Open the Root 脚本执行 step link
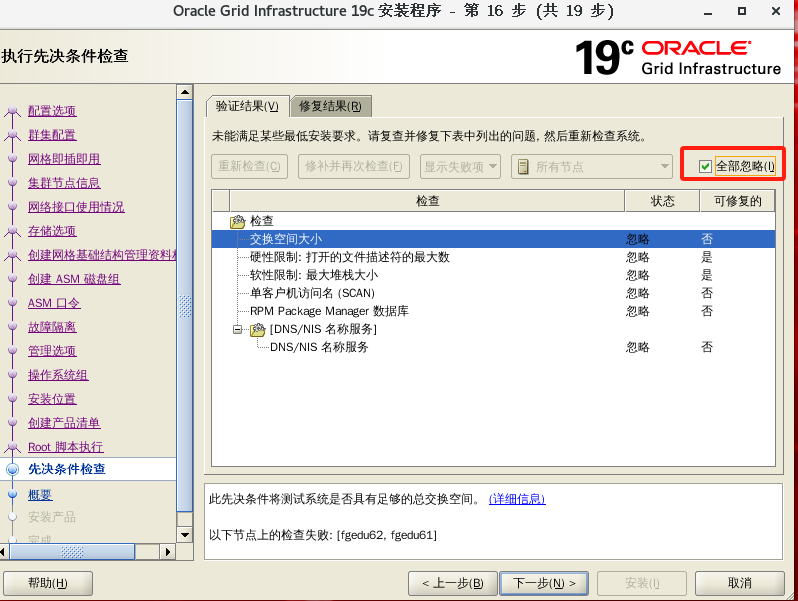 coord(66,447)
